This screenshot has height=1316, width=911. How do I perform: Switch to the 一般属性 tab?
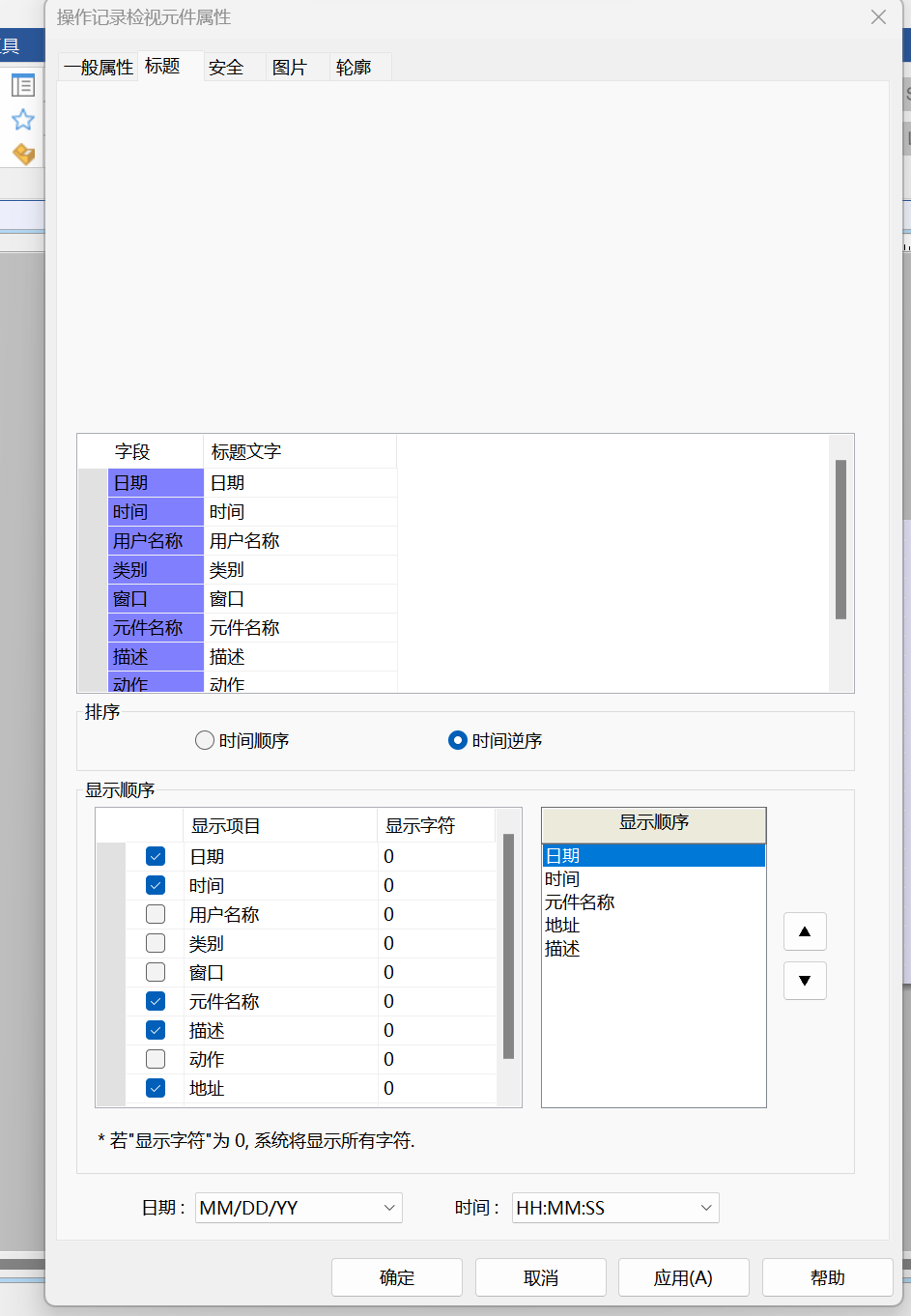point(99,67)
